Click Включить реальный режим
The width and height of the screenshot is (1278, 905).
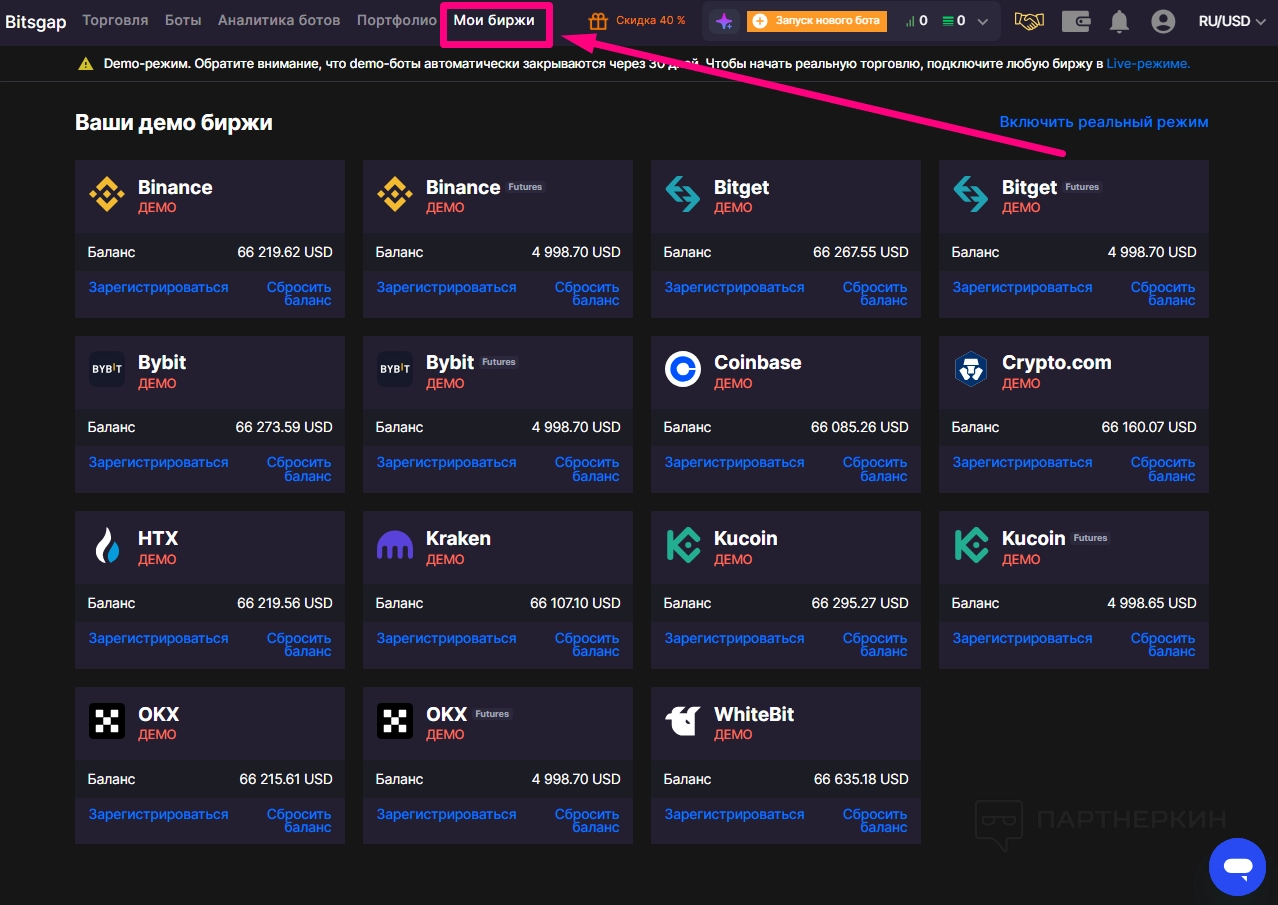click(1104, 122)
